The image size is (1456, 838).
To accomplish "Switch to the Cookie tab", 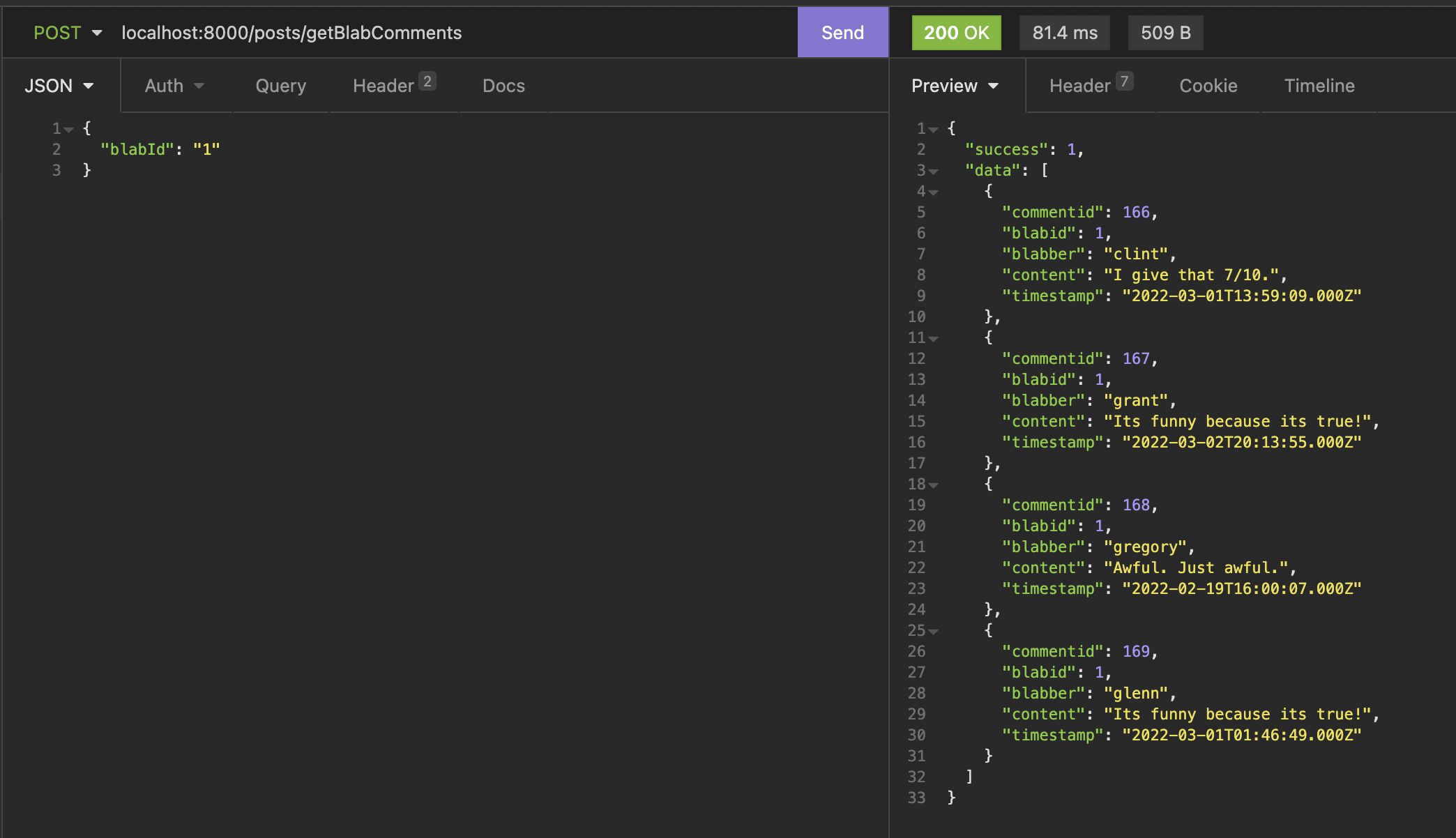I will coord(1208,86).
